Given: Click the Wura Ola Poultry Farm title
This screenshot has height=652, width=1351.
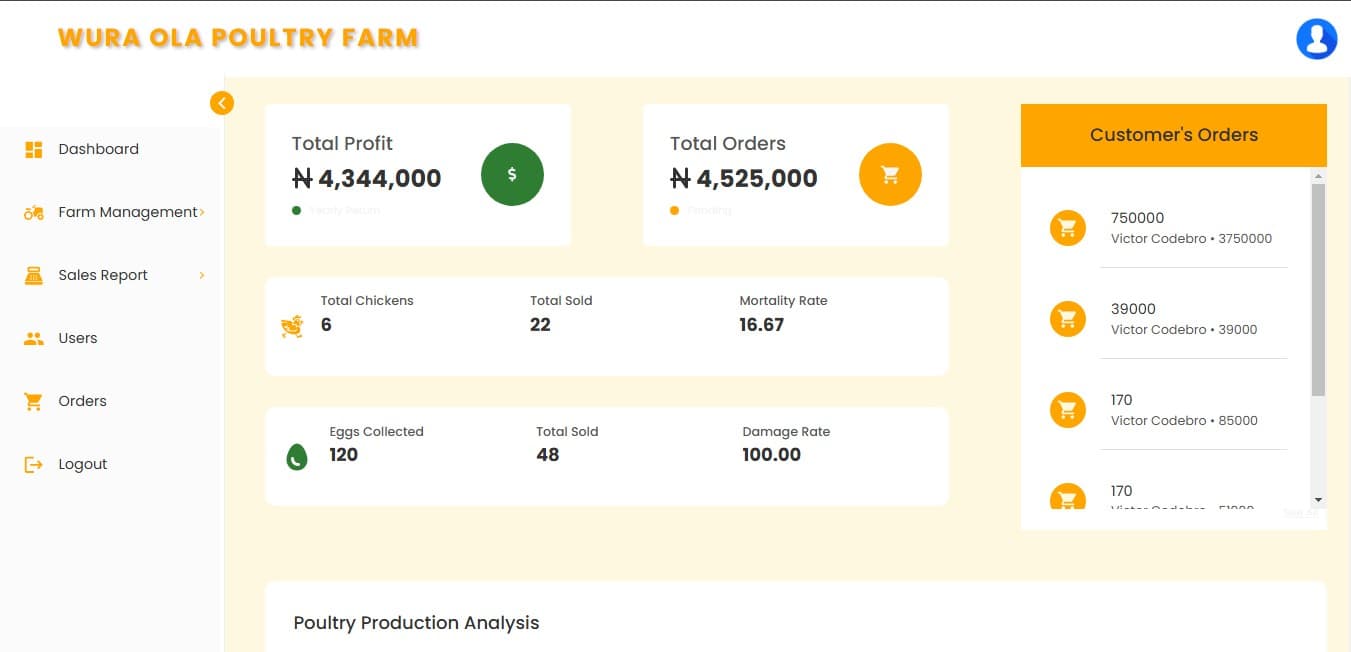Looking at the screenshot, I should click(x=239, y=39).
